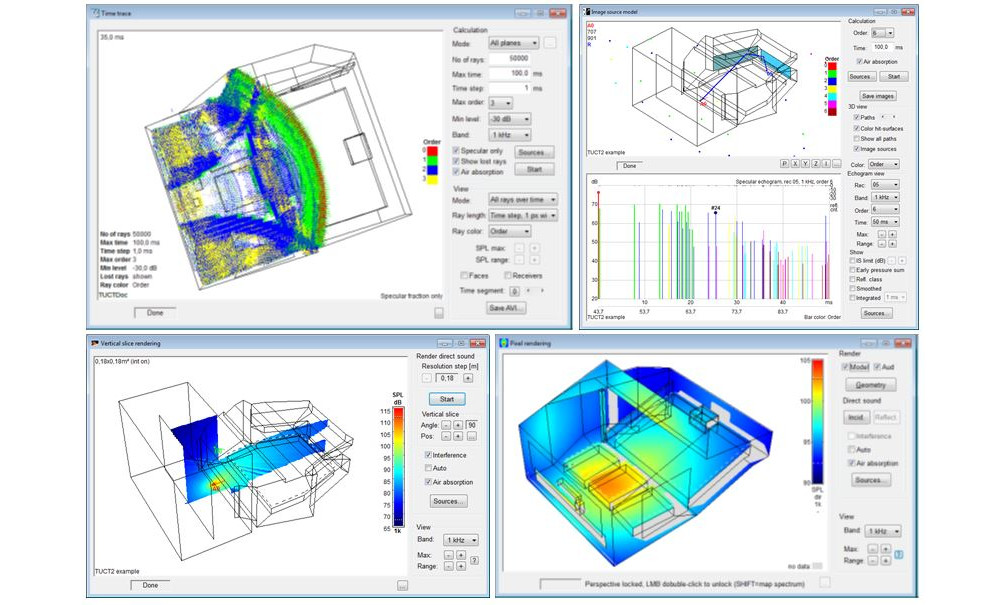Open Band dropdown in Pixel rendering

(x=883, y=531)
